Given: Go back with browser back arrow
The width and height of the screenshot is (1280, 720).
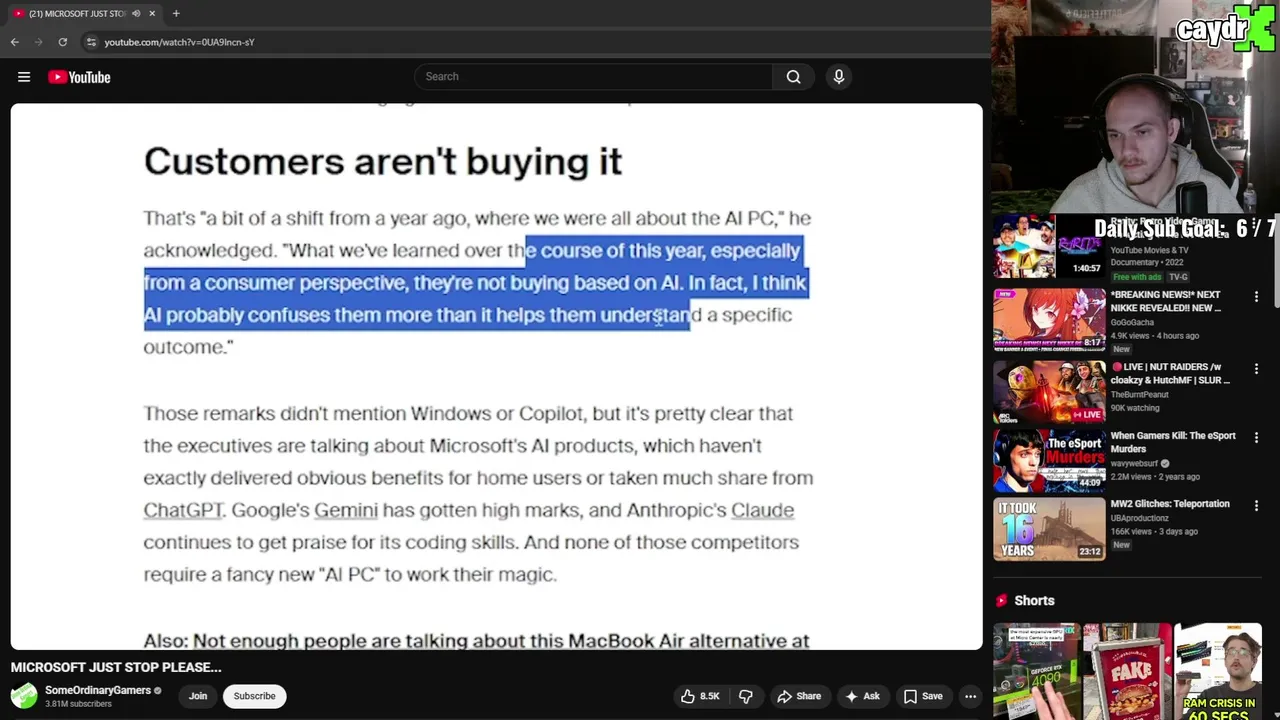Looking at the screenshot, I should tap(14, 42).
